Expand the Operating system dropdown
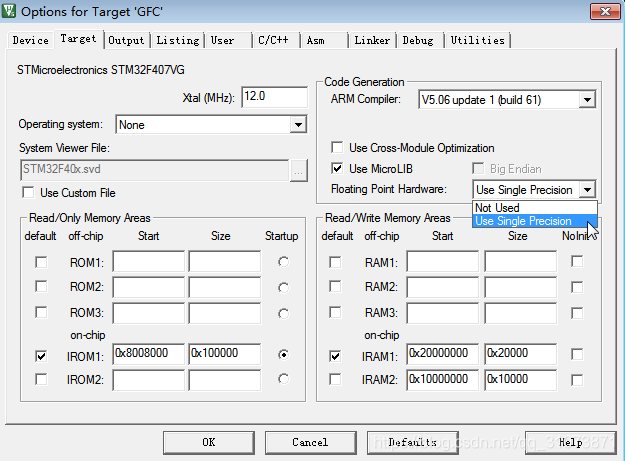The image size is (625, 461). (x=298, y=125)
